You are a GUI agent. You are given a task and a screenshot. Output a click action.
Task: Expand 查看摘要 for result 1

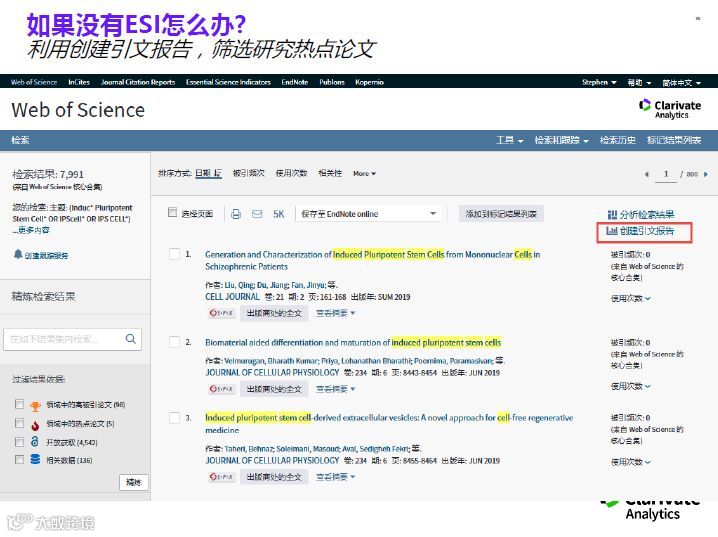click(336, 313)
